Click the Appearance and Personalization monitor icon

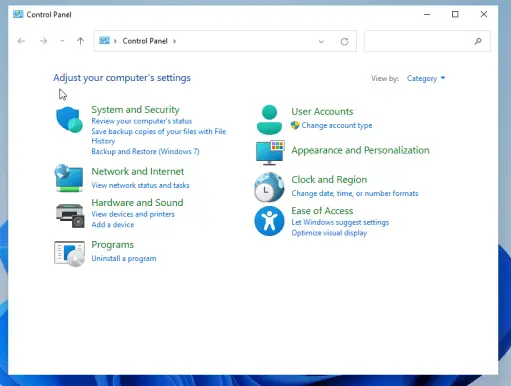click(270, 153)
